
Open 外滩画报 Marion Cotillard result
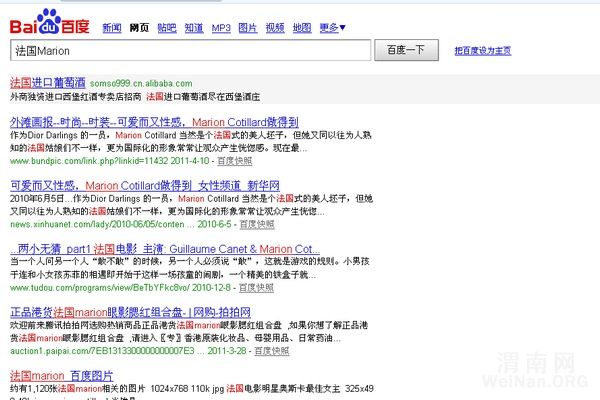point(154,122)
